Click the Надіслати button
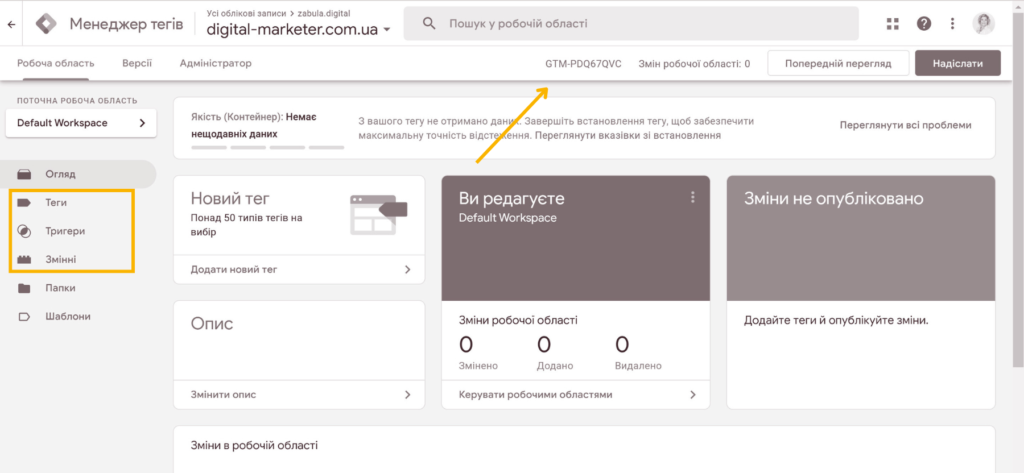 pos(958,63)
